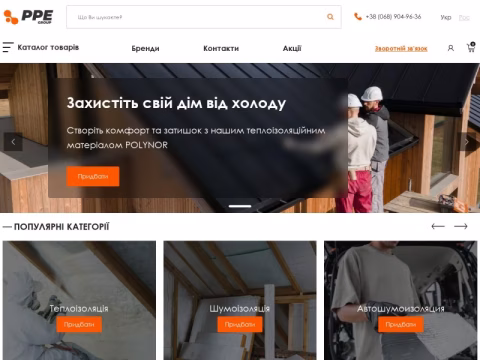
Task: Click the Захистіть свій дім від холоду heading
Action: coord(176,103)
